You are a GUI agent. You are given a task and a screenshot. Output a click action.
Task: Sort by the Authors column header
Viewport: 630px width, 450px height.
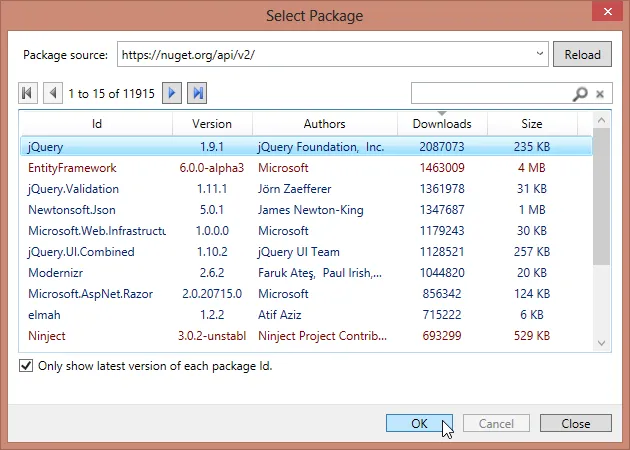[x=325, y=124]
